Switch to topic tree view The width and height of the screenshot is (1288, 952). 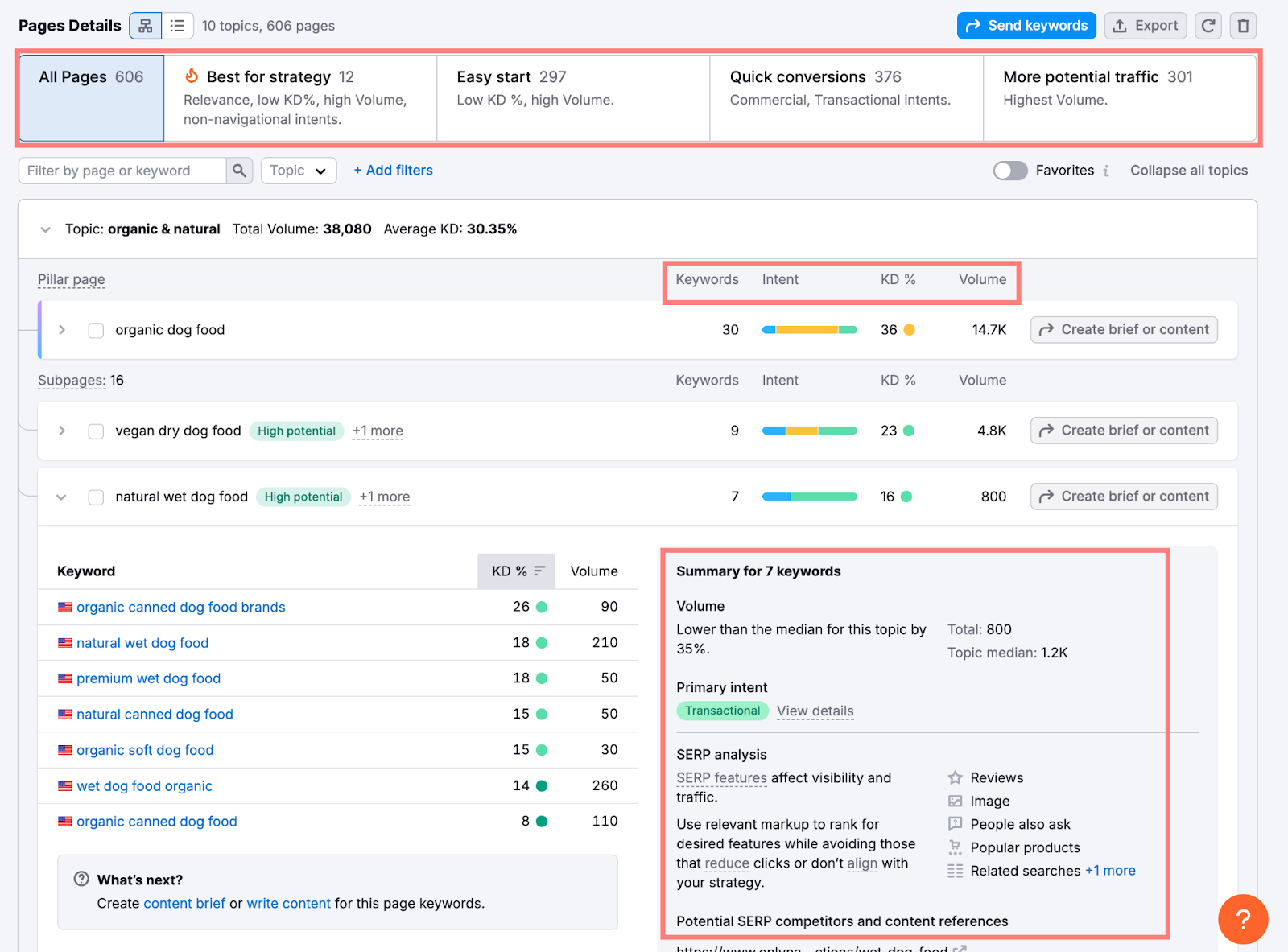[x=145, y=25]
